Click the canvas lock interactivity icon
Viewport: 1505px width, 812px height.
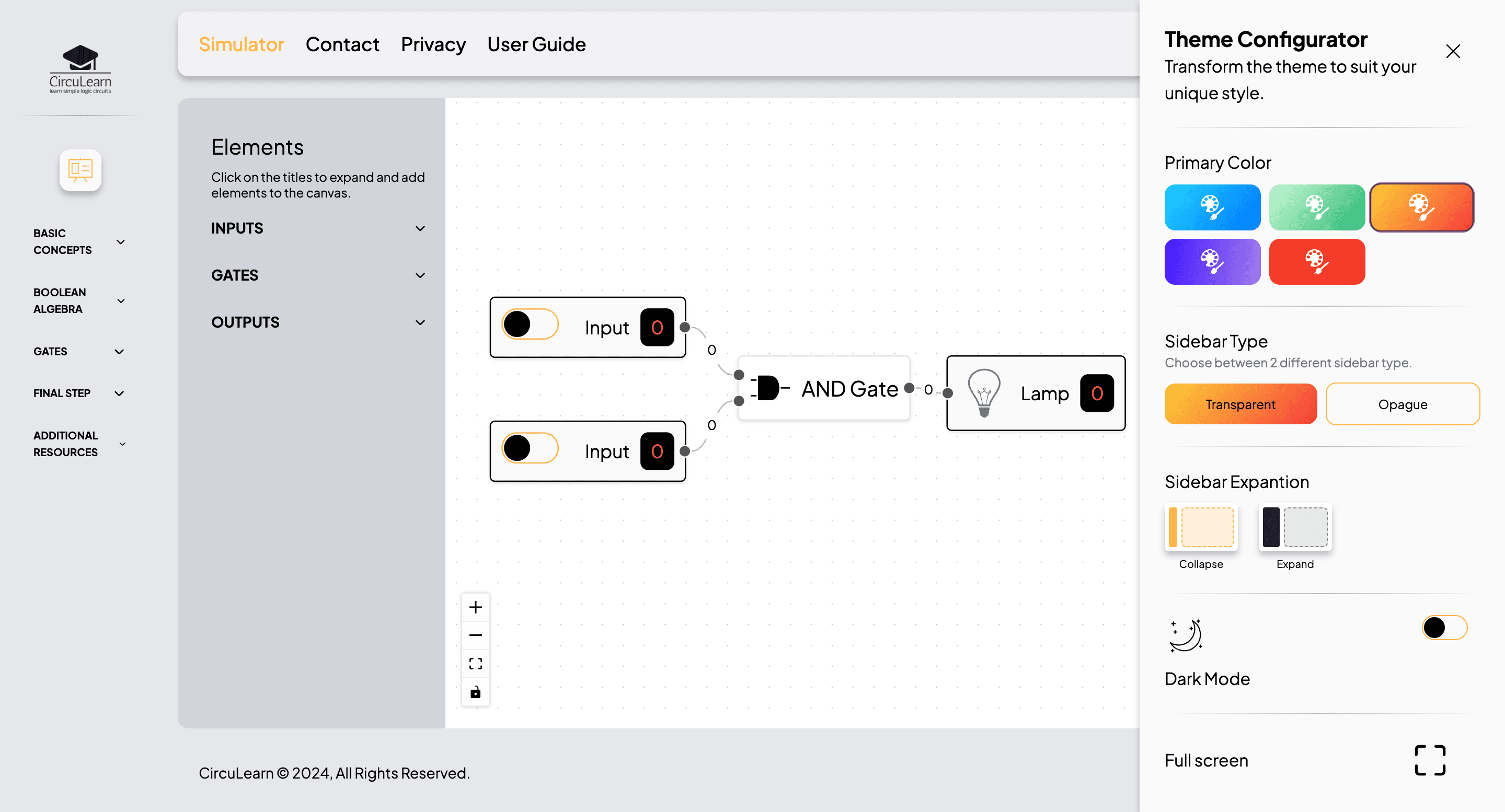(476, 692)
